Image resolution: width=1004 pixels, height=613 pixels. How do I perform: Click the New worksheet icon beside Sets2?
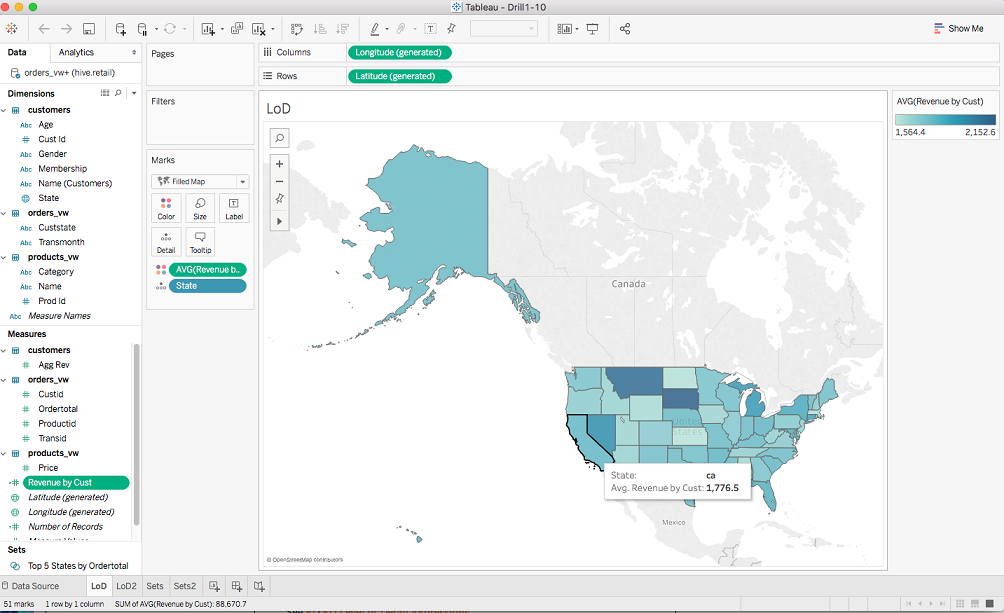[214, 586]
